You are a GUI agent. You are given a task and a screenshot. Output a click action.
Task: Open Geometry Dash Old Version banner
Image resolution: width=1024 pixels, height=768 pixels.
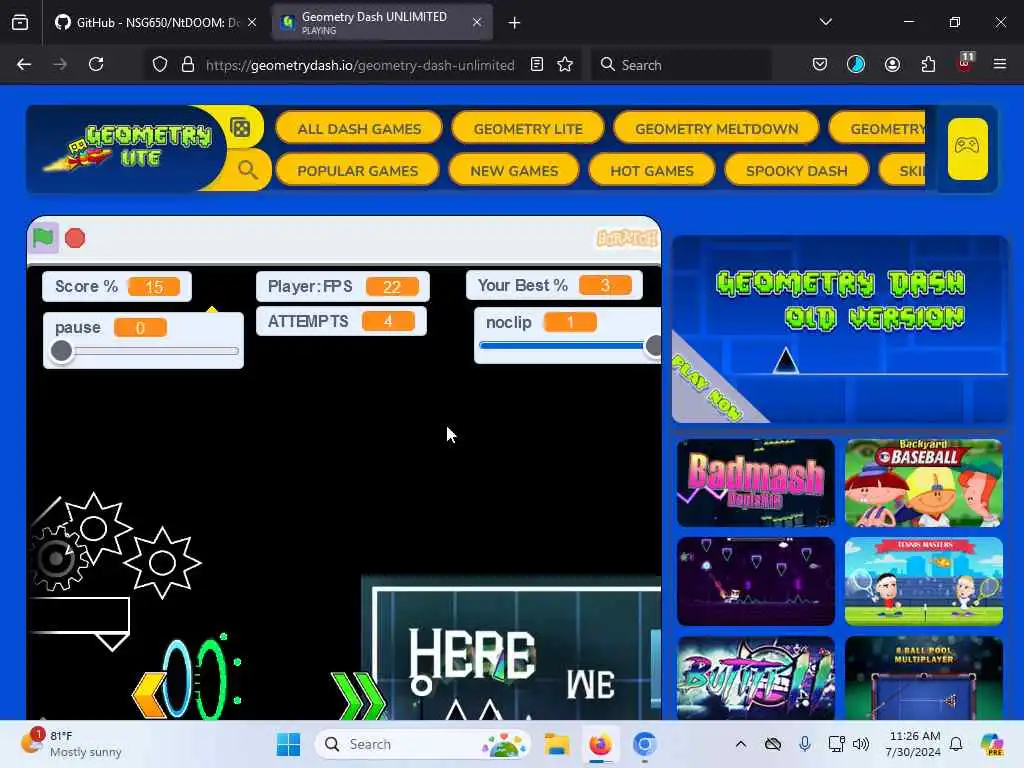pos(840,329)
